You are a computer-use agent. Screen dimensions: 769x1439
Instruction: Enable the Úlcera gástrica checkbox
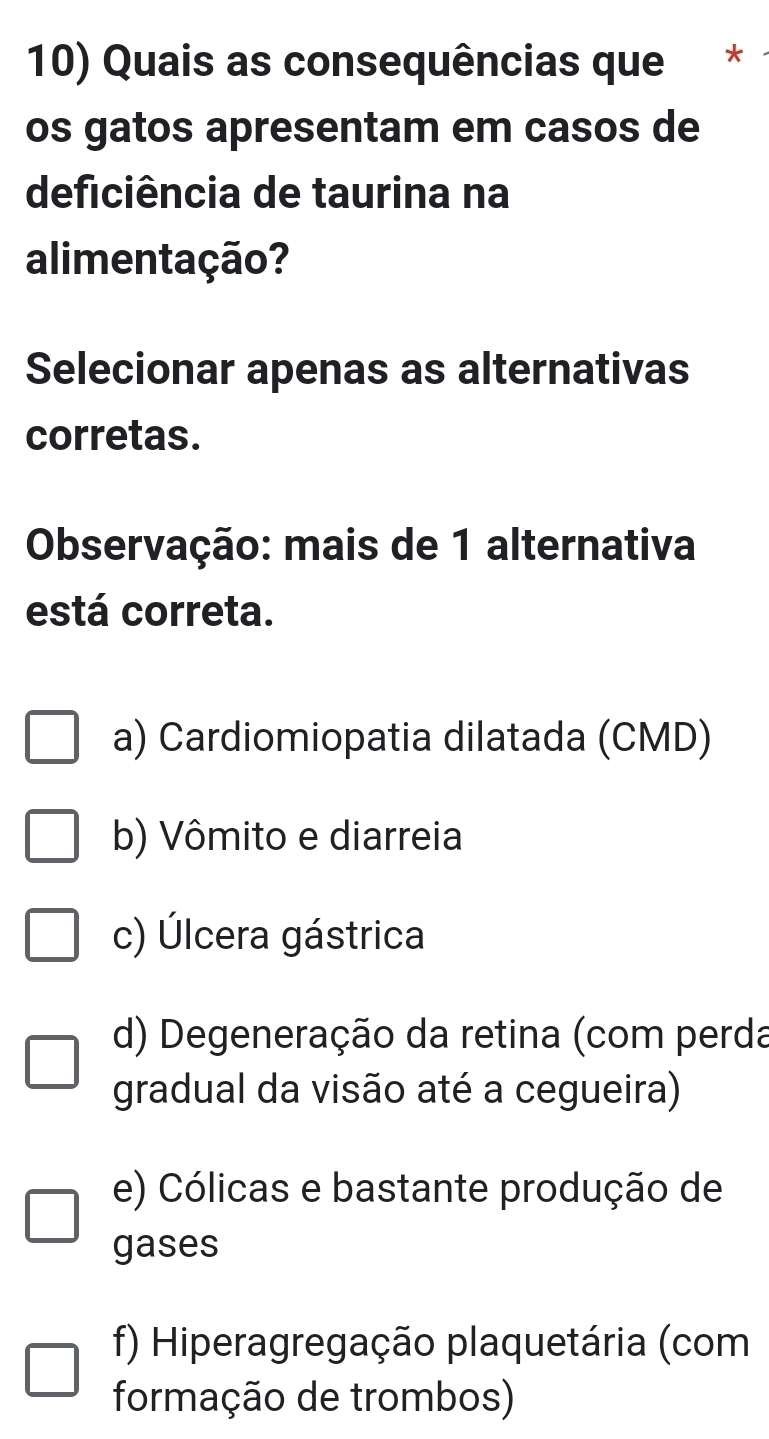(x=52, y=936)
